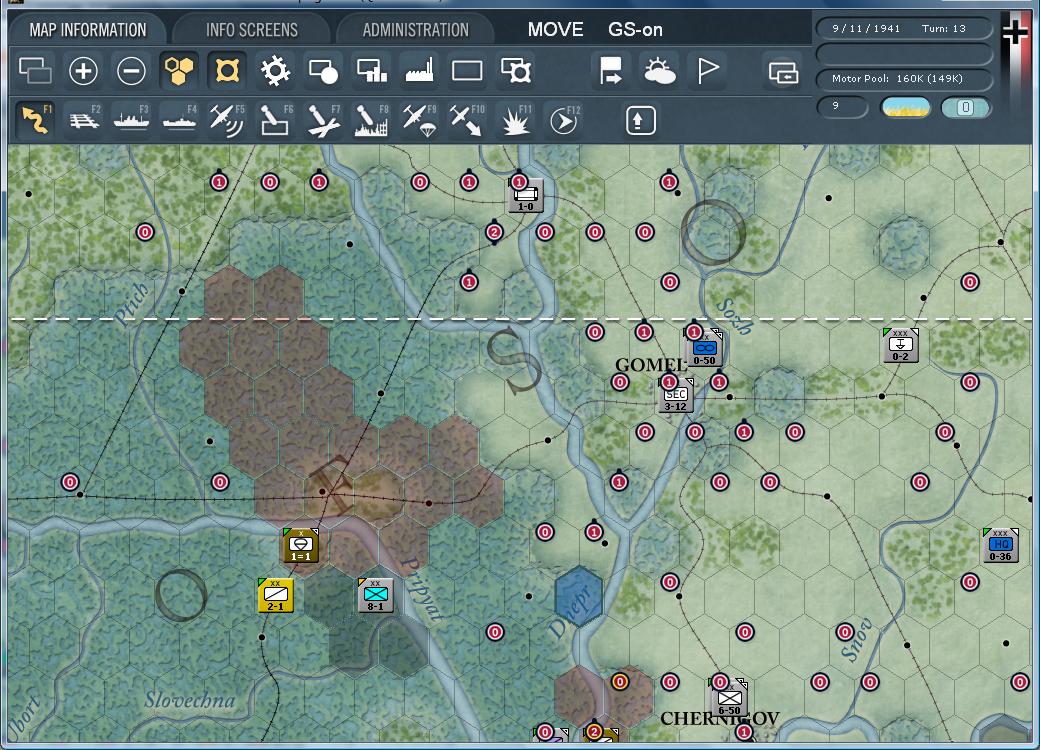Zoom in on the map

83,70
